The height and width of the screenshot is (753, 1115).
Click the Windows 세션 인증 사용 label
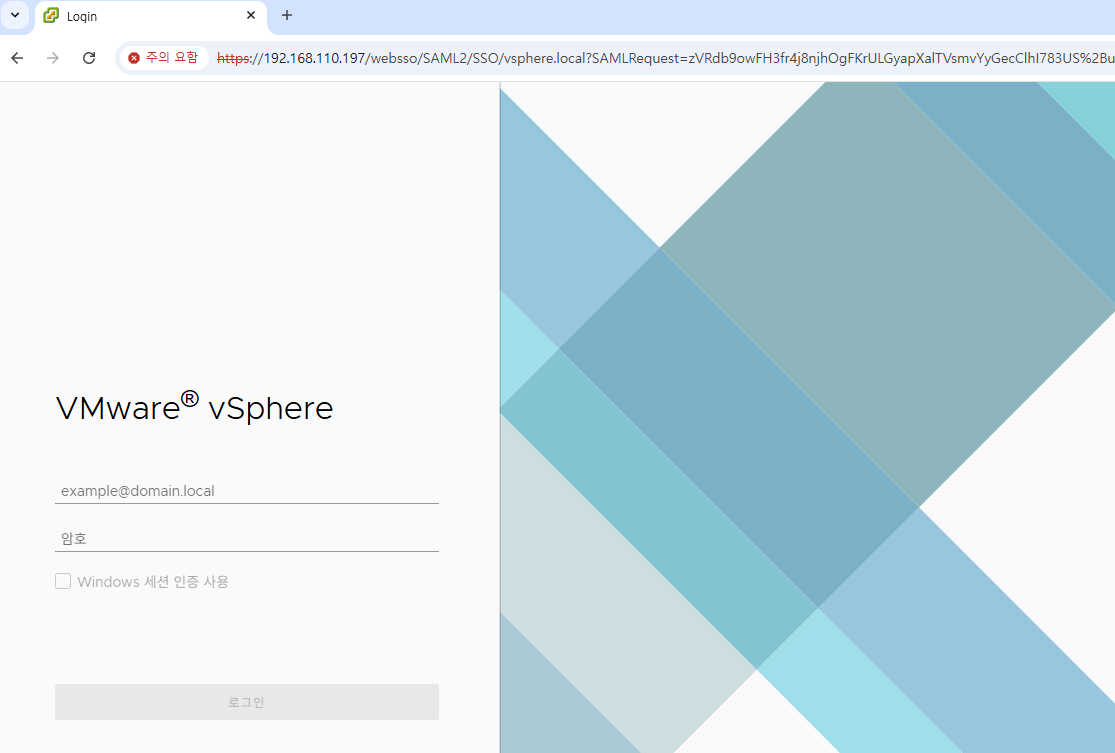[153, 582]
